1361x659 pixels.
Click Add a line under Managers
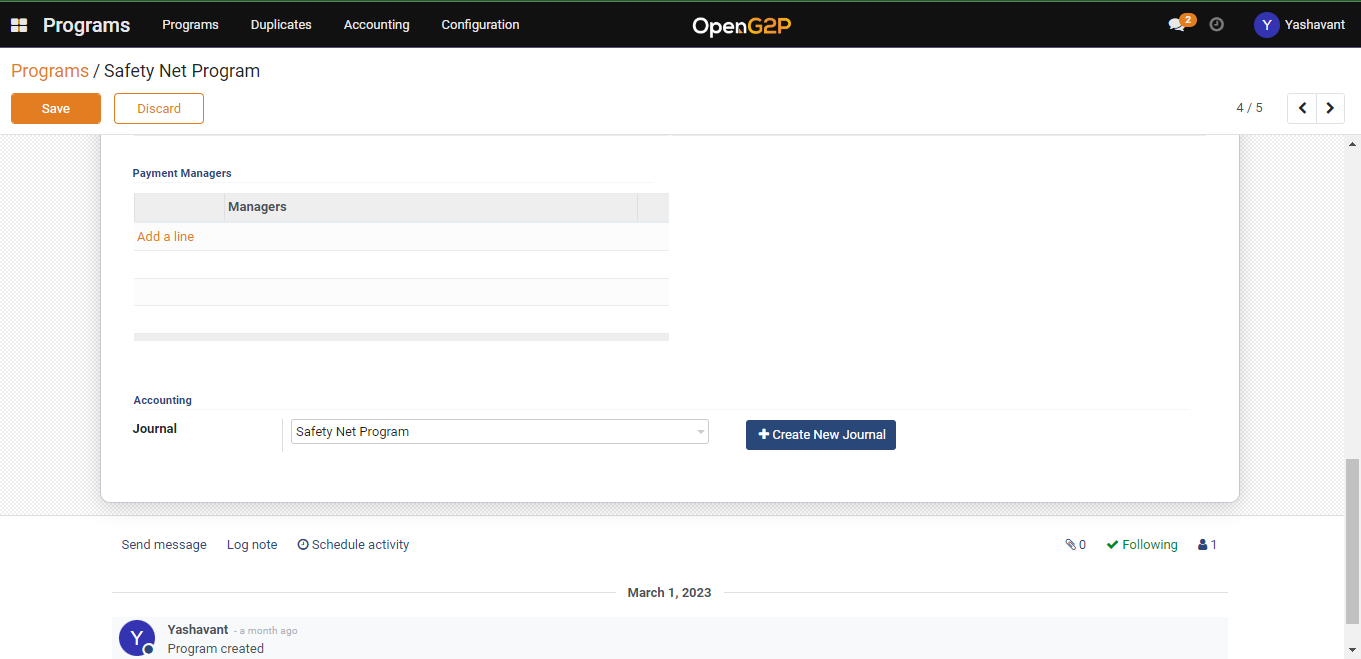click(x=166, y=237)
